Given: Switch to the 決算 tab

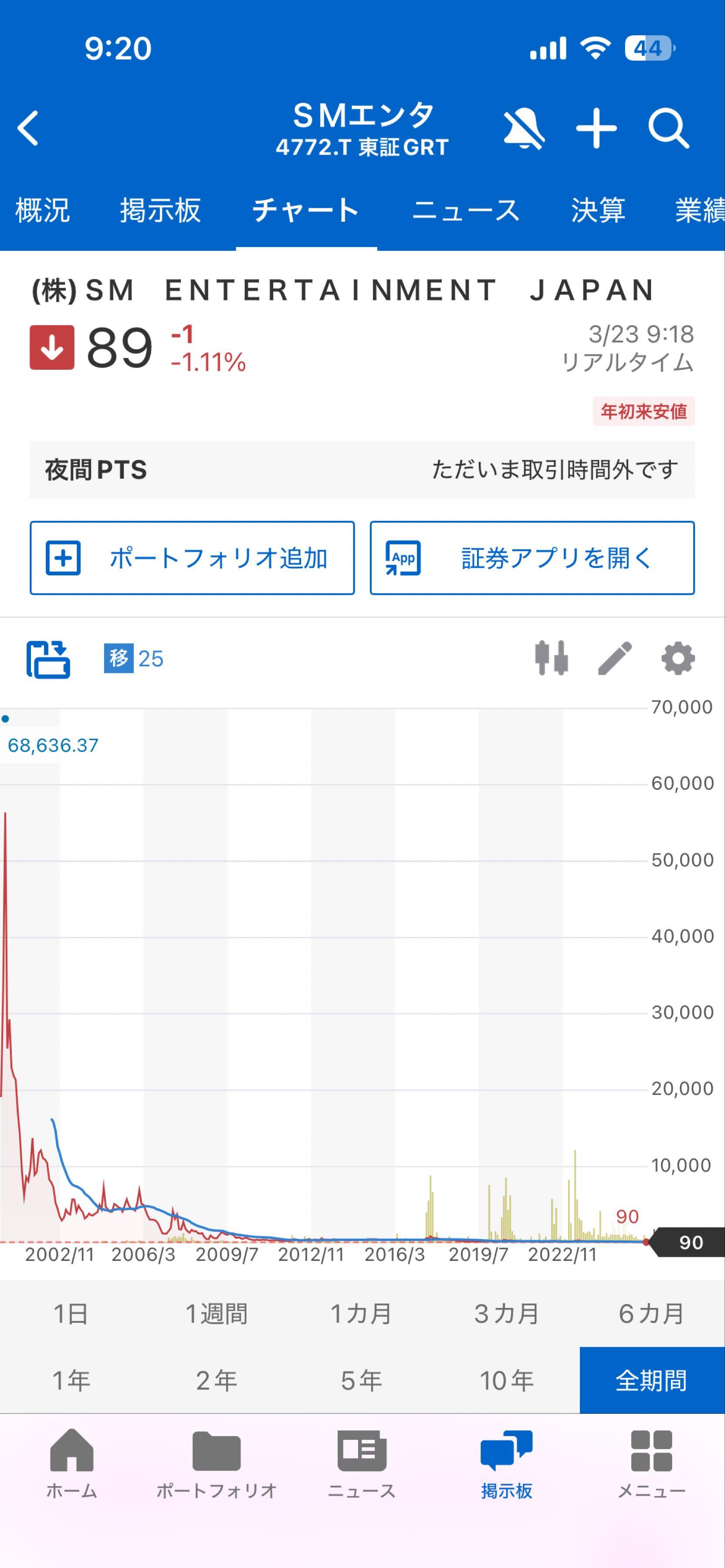Looking at the screenshot, I should pyautogui.click(x=598, y=211).
